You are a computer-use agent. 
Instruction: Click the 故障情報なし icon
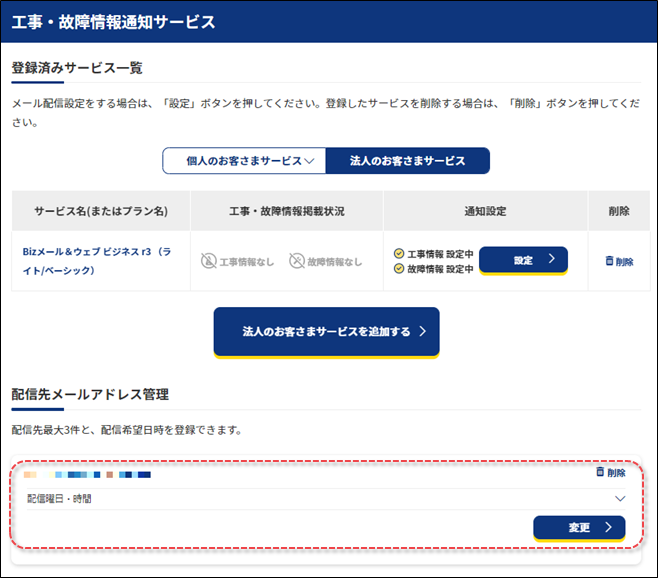[x=297, y=261]
